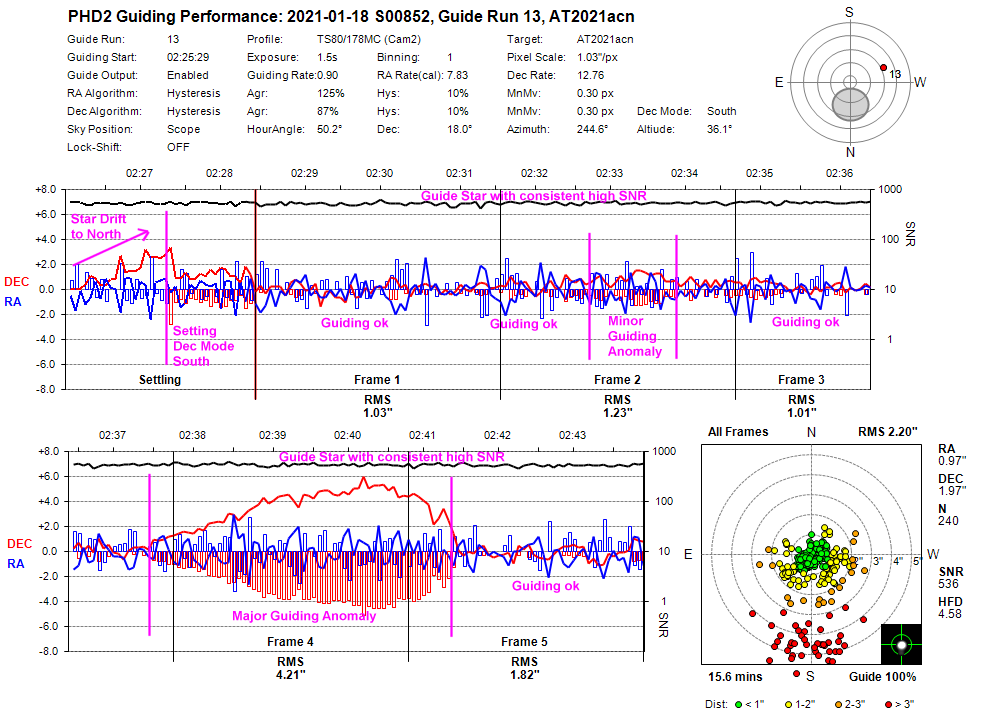Click the Major Guiding Anomaly annotation

pyautogui.click(x=304, y=616)
